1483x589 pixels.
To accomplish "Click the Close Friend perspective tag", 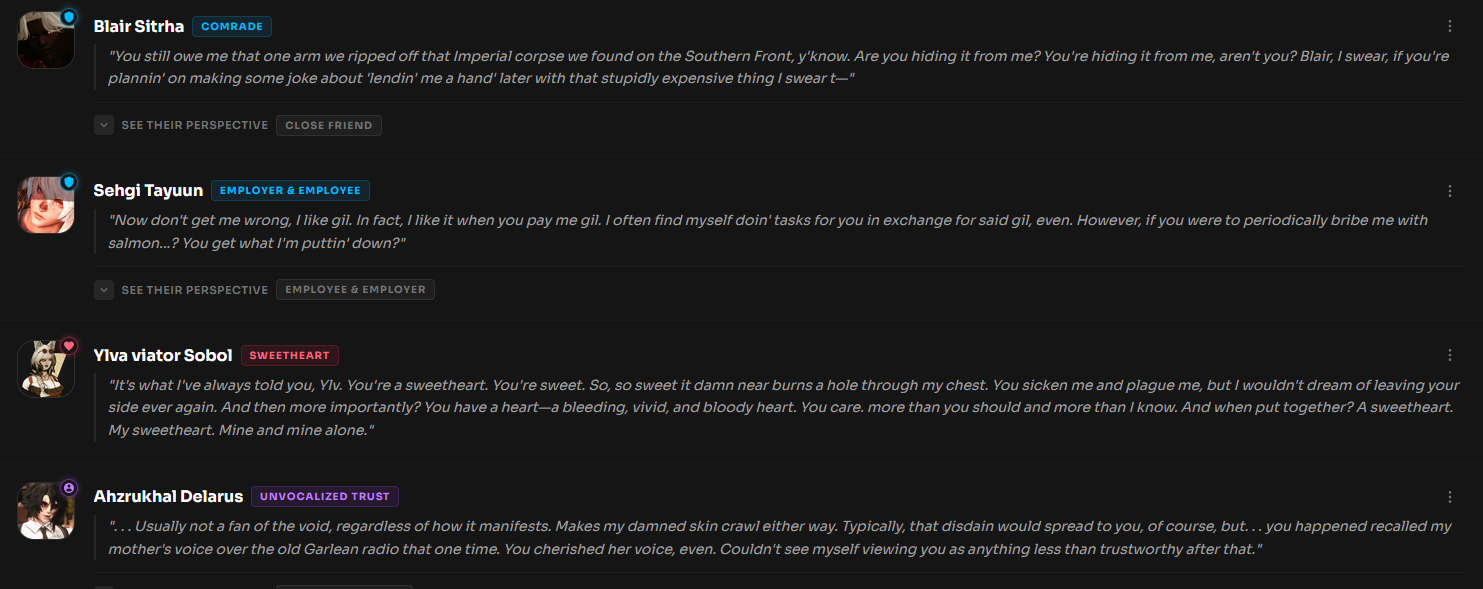I will click(x=328, y=126).
